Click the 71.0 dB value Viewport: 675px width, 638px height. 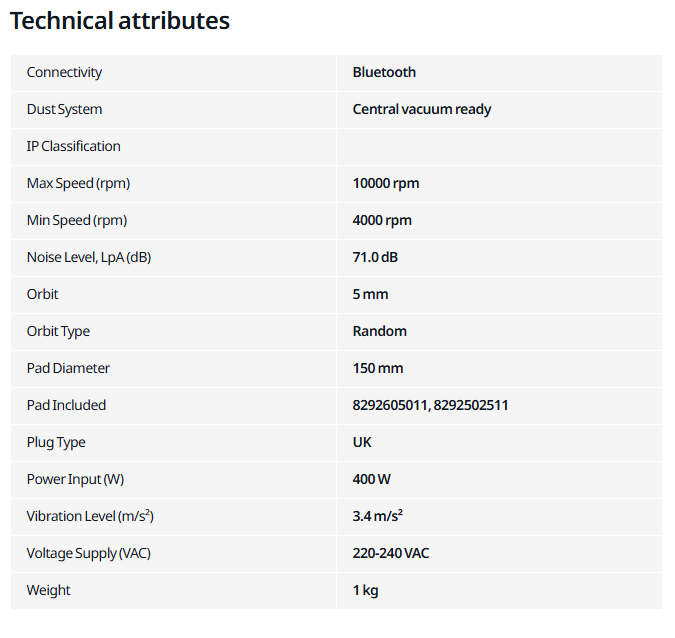[x=375, y=257]
